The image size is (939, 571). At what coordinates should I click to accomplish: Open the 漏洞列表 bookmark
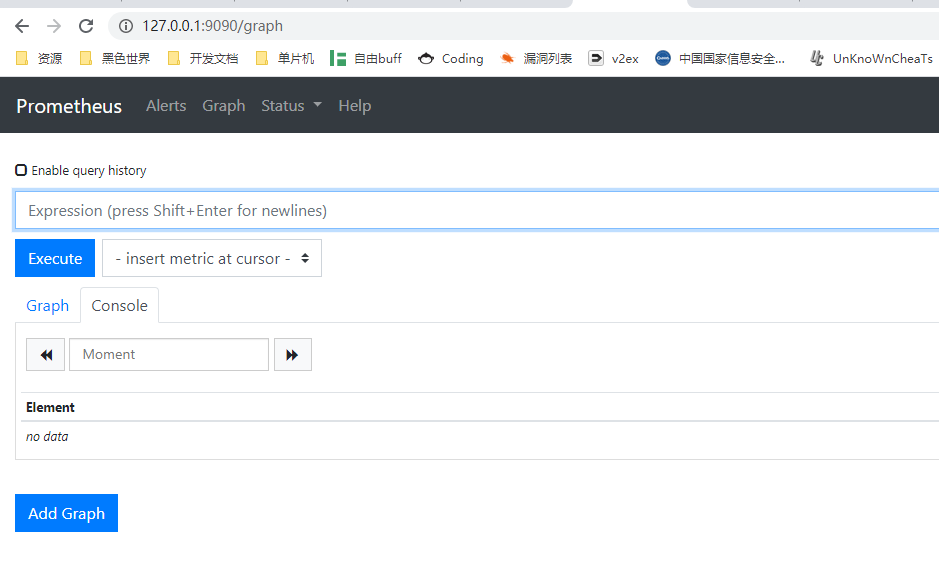coord(536,58)
